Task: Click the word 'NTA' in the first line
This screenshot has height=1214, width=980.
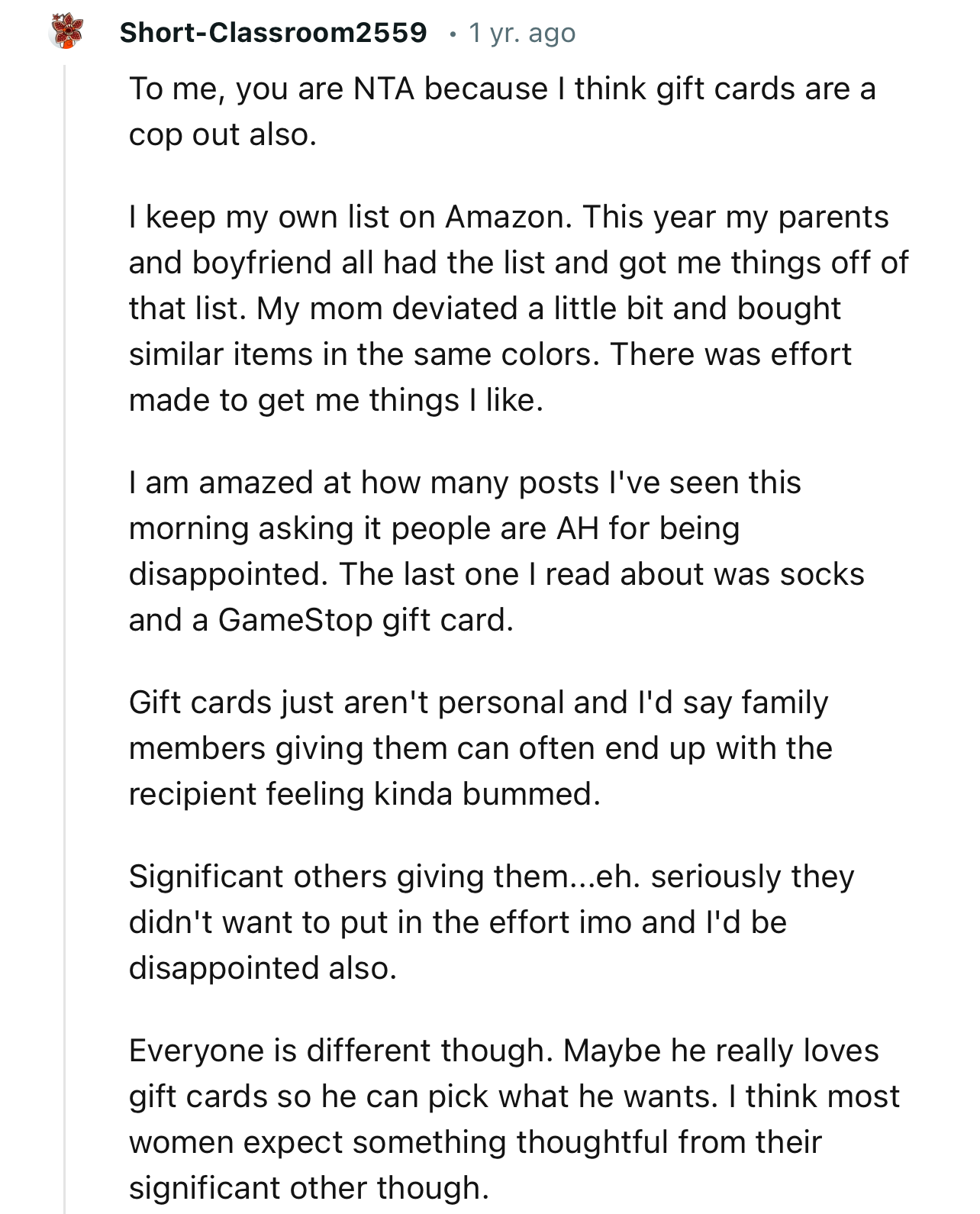Action: point(384,89)
